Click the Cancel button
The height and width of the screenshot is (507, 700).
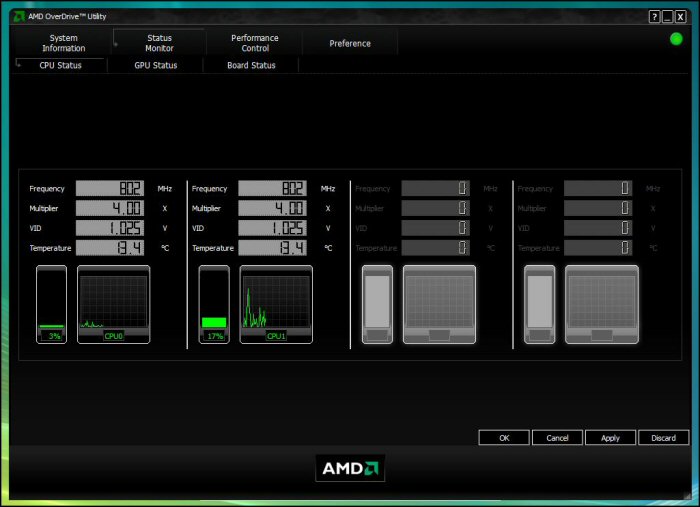click(x=557, y=438)
